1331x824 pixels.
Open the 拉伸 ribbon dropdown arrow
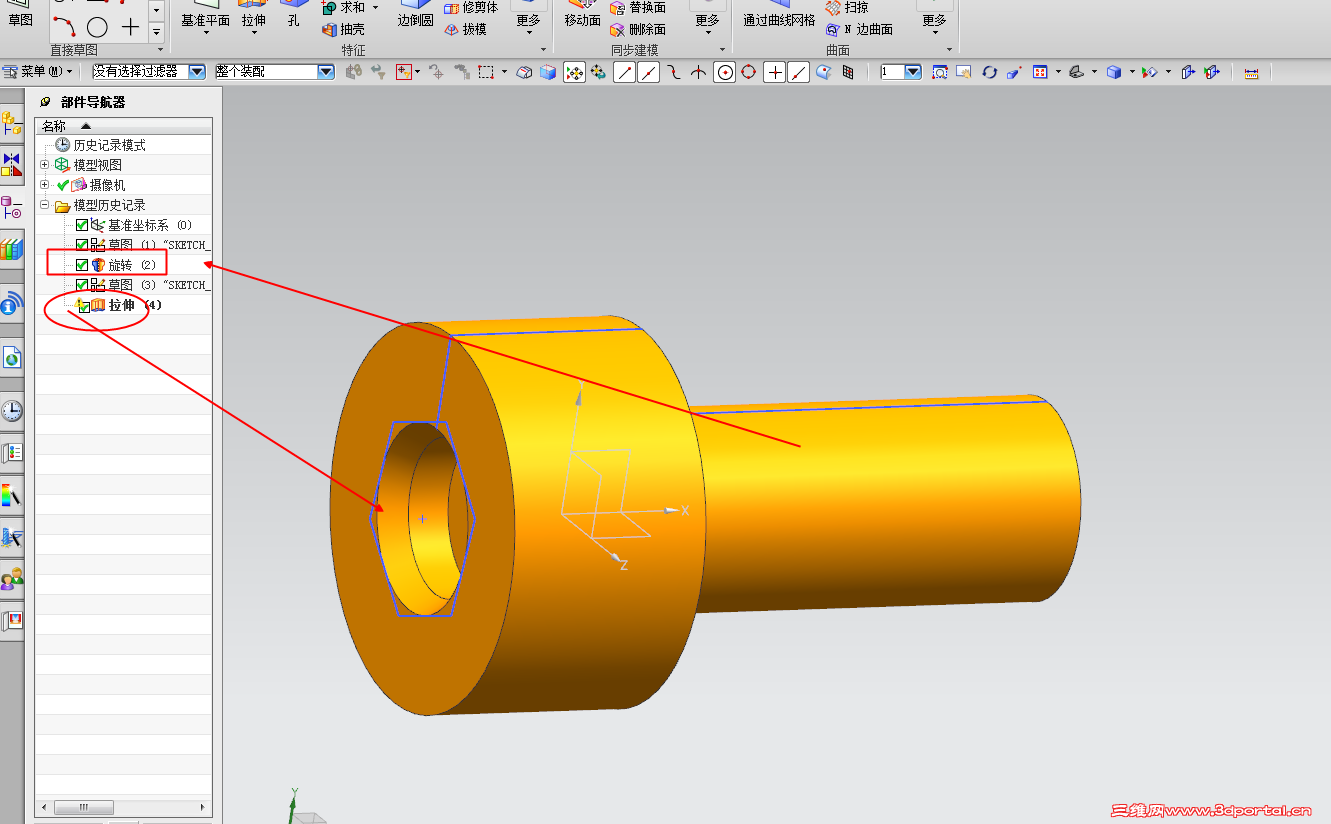(254, 33)
